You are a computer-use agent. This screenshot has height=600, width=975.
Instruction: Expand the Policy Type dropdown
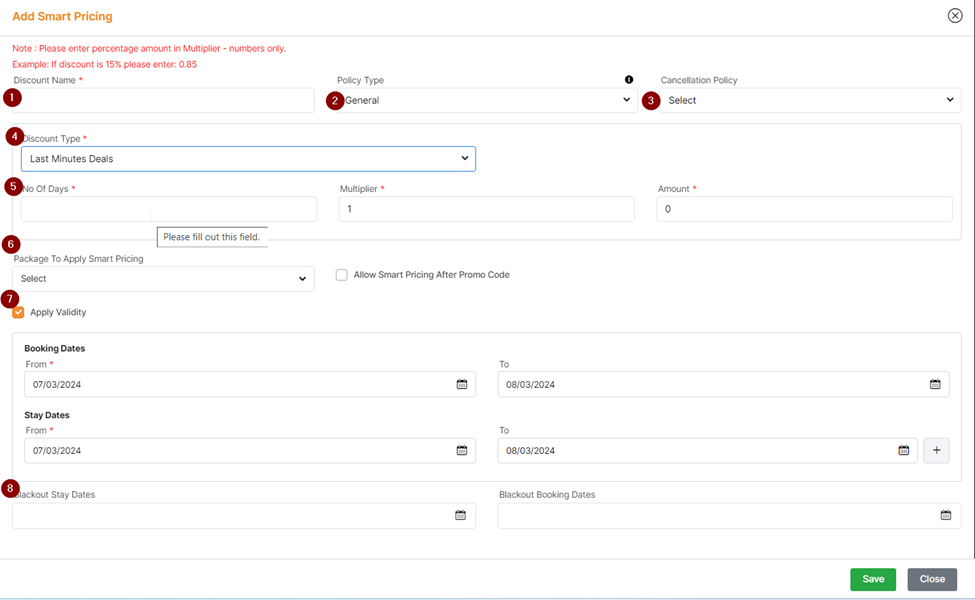[486, 100]
